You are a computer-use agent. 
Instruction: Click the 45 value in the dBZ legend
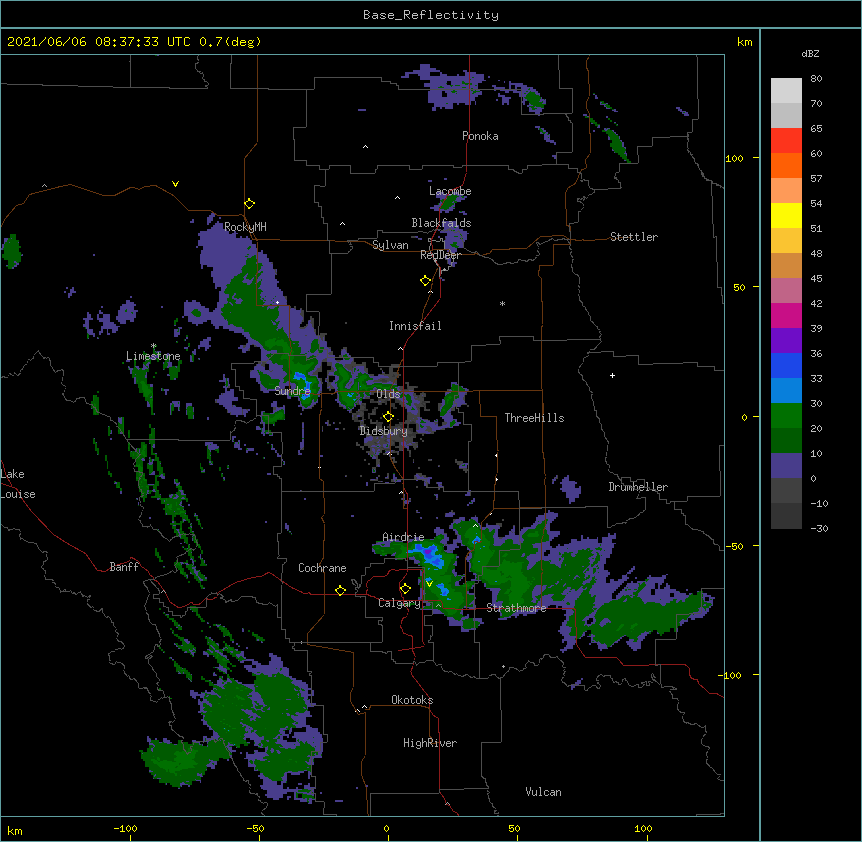click(x=816, y=279)
